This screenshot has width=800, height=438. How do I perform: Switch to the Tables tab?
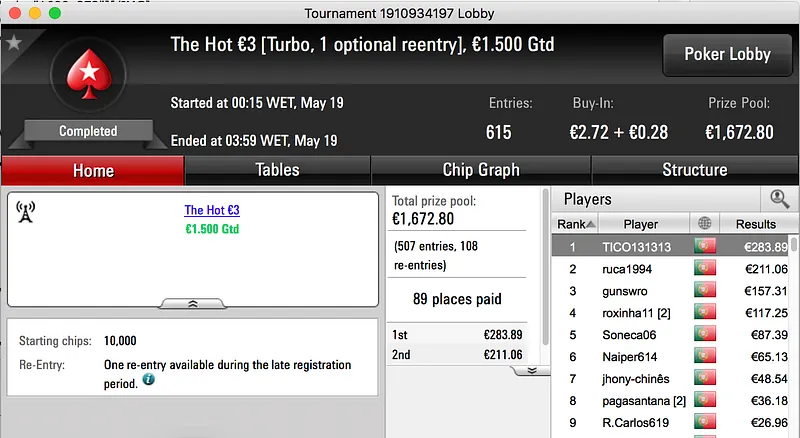(x=277, y=170)
